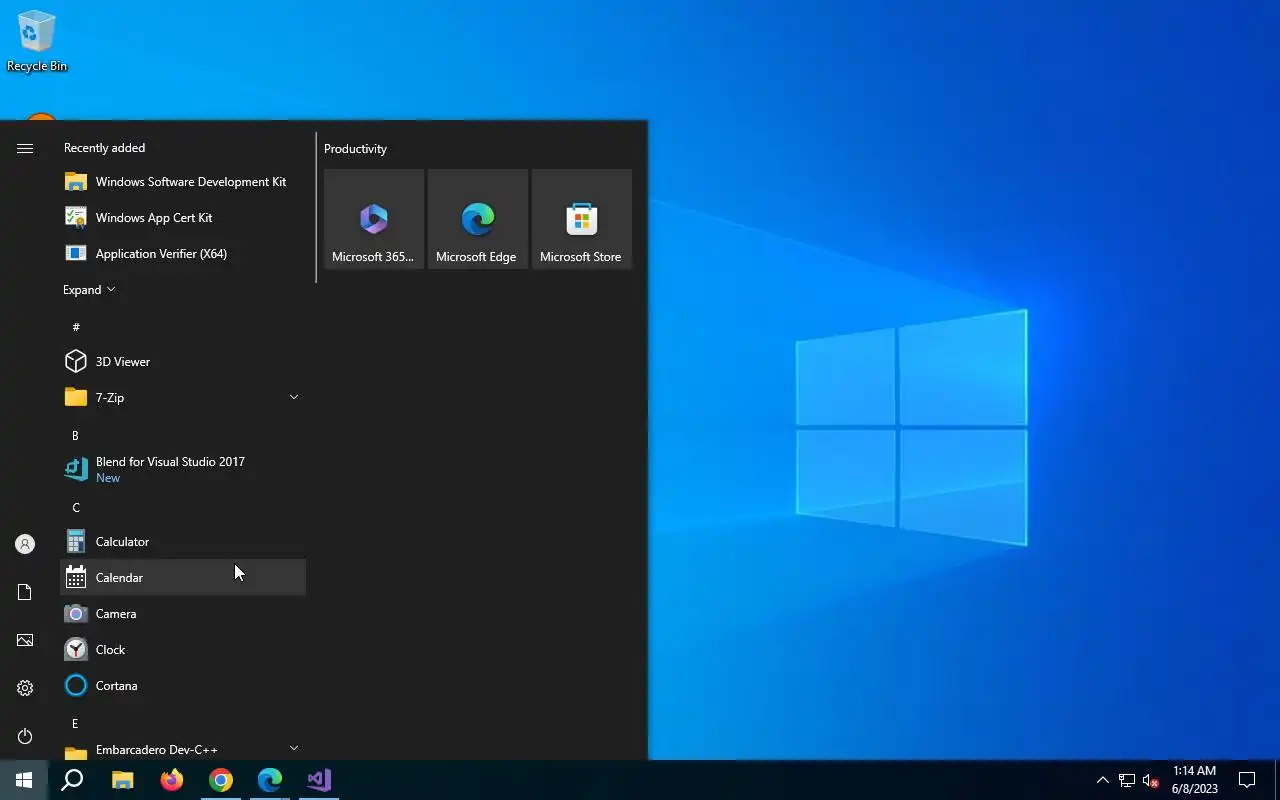Open user account icon in Start sidebar
The height and width of the screenshot is (800, 1280).
coord(25,544)
